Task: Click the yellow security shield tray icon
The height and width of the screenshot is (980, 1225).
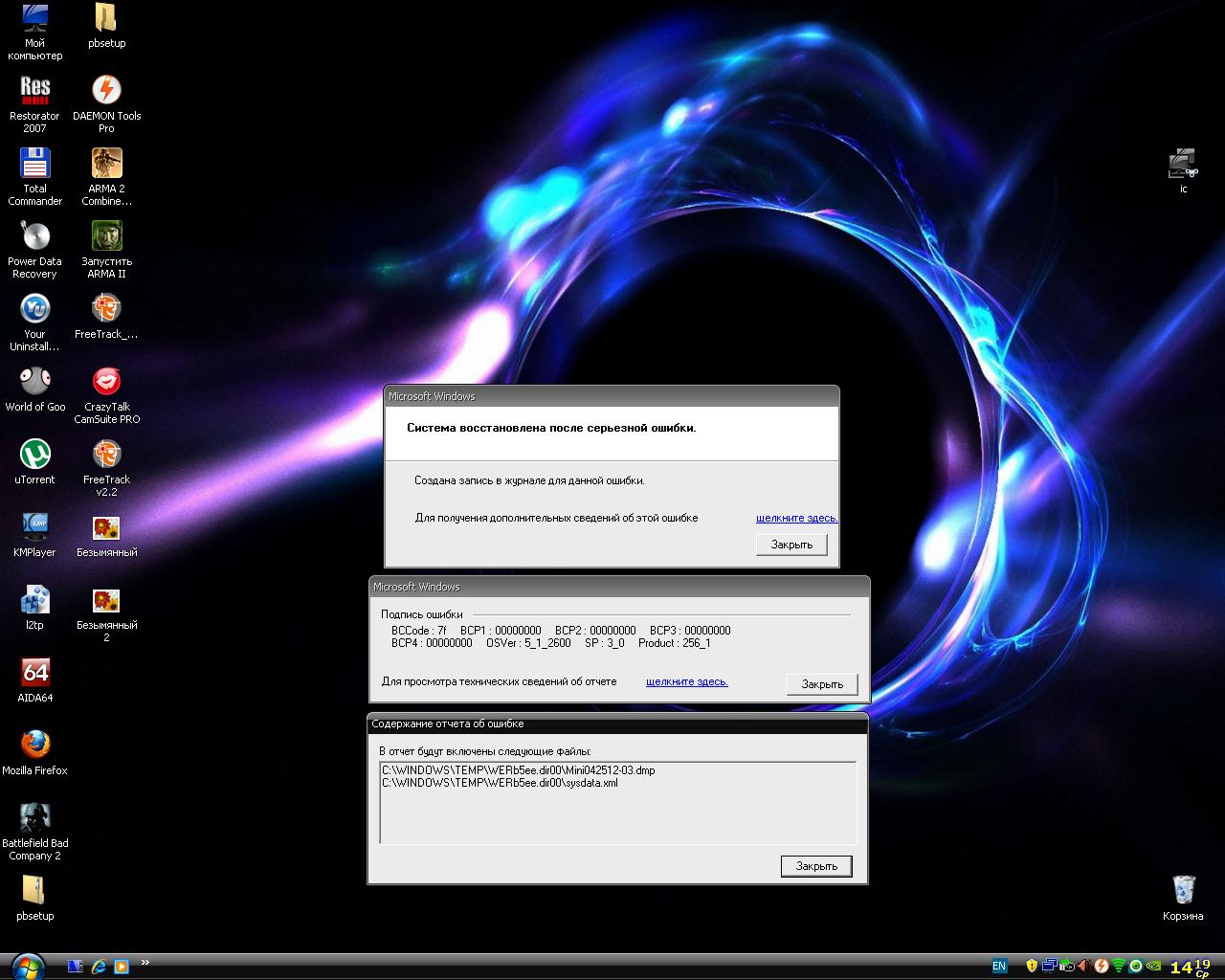Action: click(1032, 966)
